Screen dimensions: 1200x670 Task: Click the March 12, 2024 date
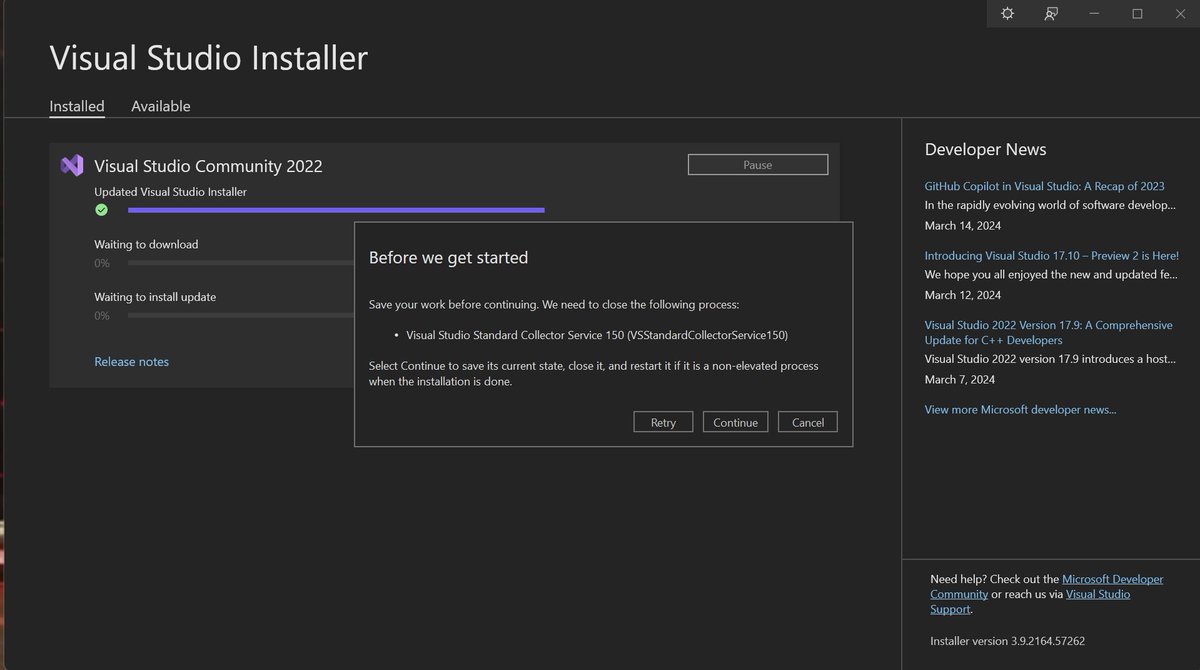[x=963, y=295]
